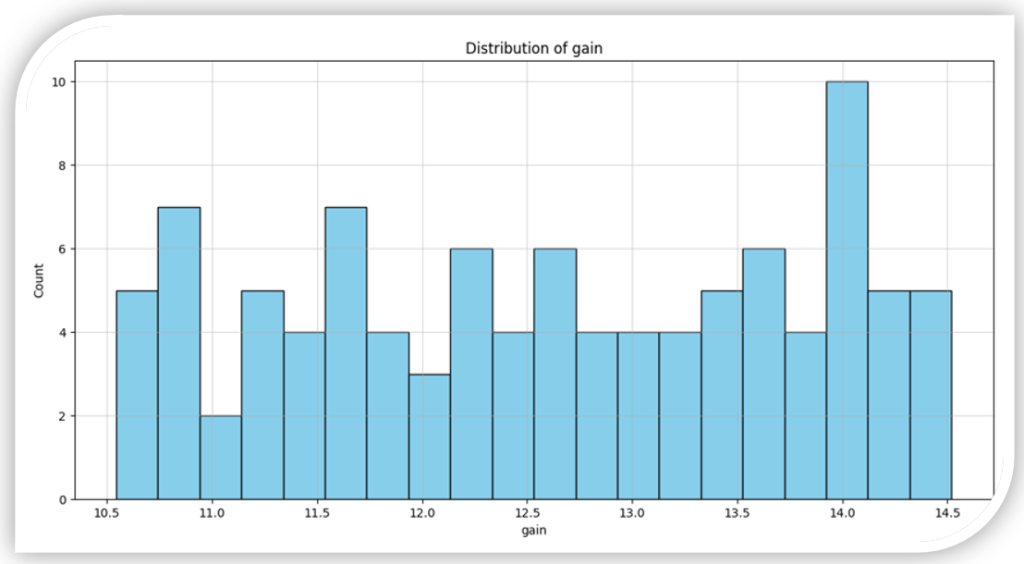1024x564 pixels.
Task: Select the first histogram bar near 10.6
Action: point(137,395)
